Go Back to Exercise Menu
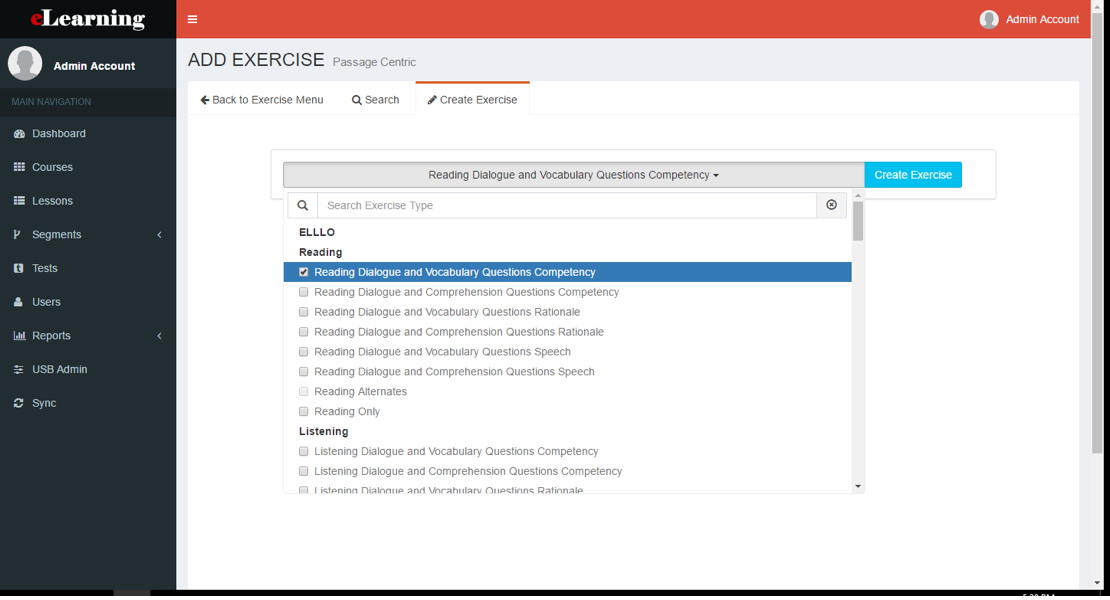The width and height of the screenshot is (1110, 600). pyautogui.click(x=262, y=99)
